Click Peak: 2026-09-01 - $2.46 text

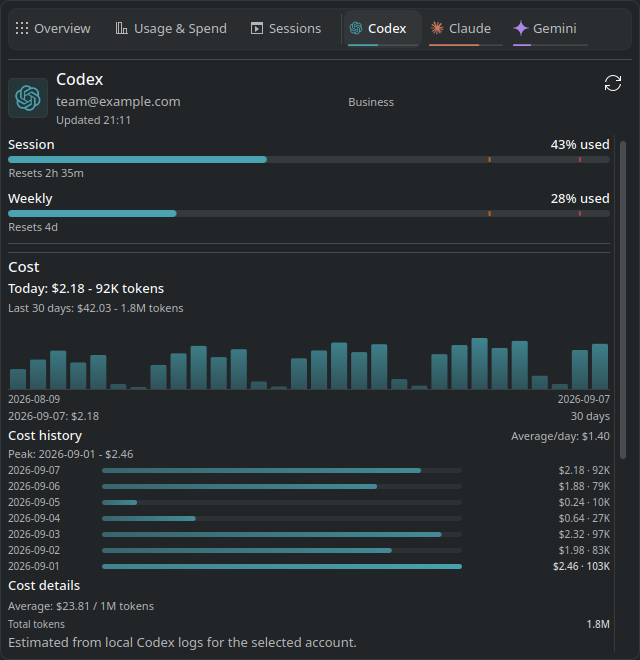pos(71,454)
